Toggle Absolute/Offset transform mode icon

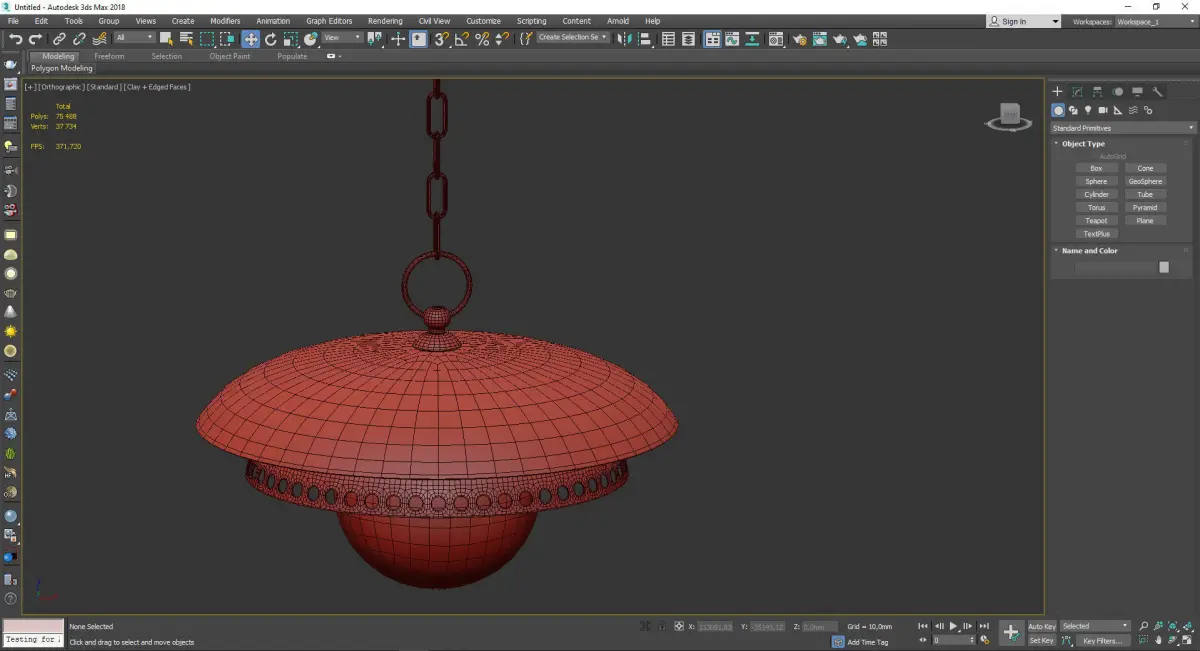point(679,626)
